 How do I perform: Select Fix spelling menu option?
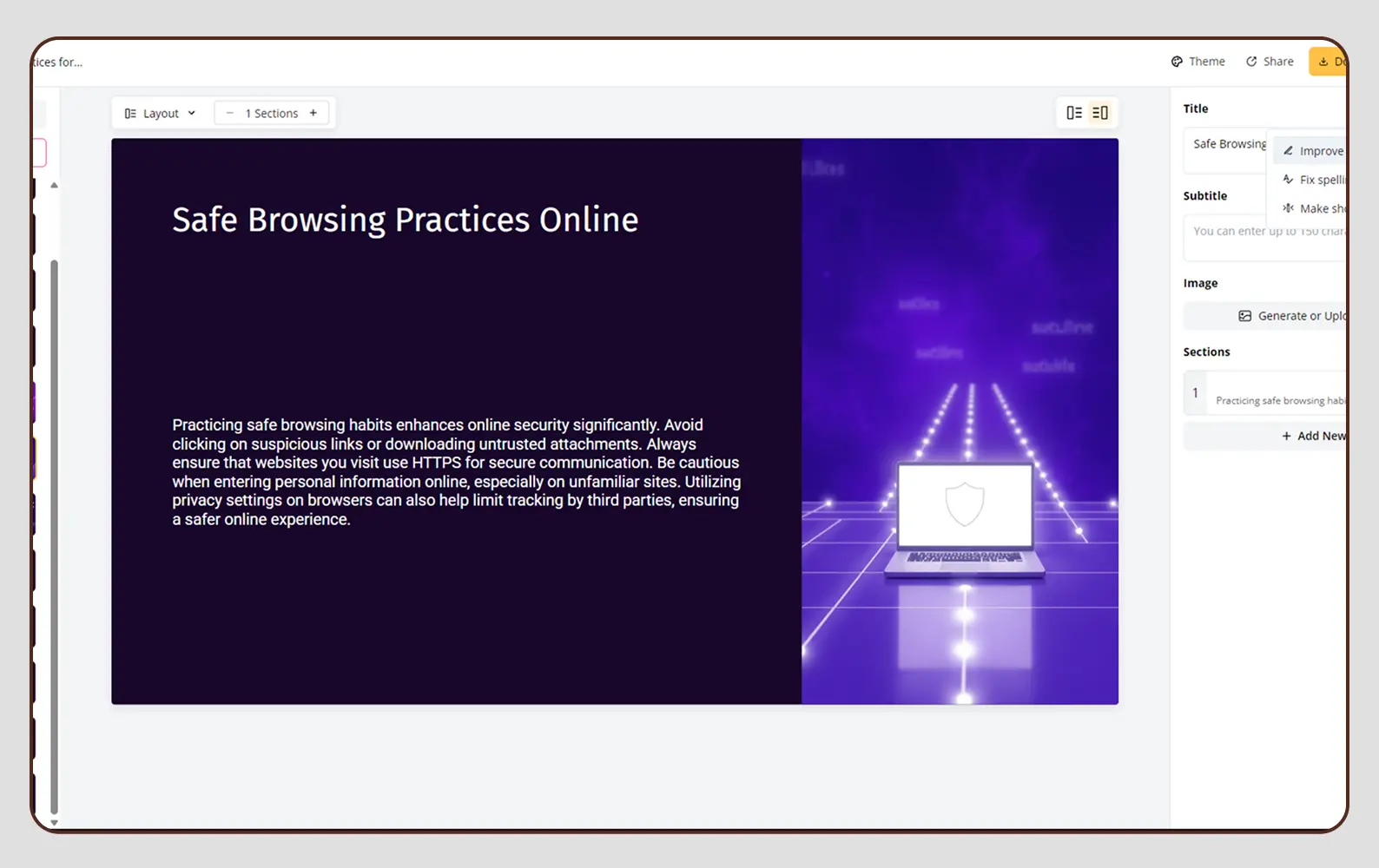(x=1314, y=180)
